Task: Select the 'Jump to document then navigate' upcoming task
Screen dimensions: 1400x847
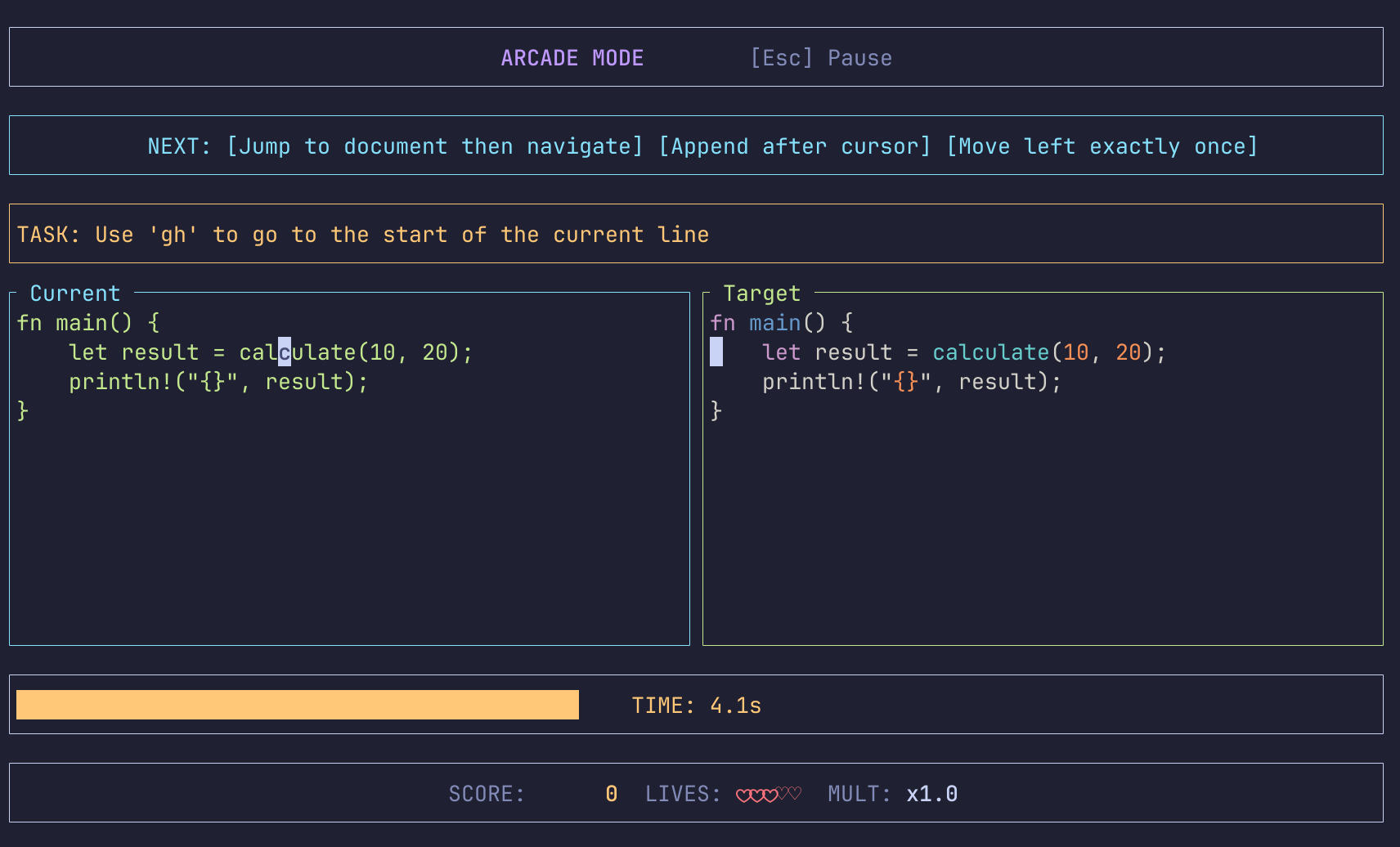Action: [x=435, y=146]
